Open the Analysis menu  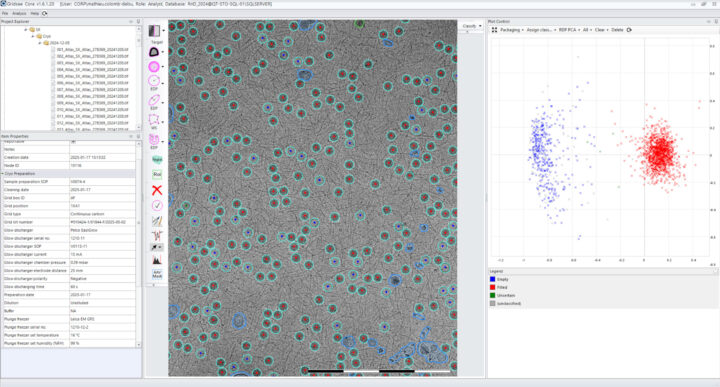pyautogui.click(x=19, y=13)
